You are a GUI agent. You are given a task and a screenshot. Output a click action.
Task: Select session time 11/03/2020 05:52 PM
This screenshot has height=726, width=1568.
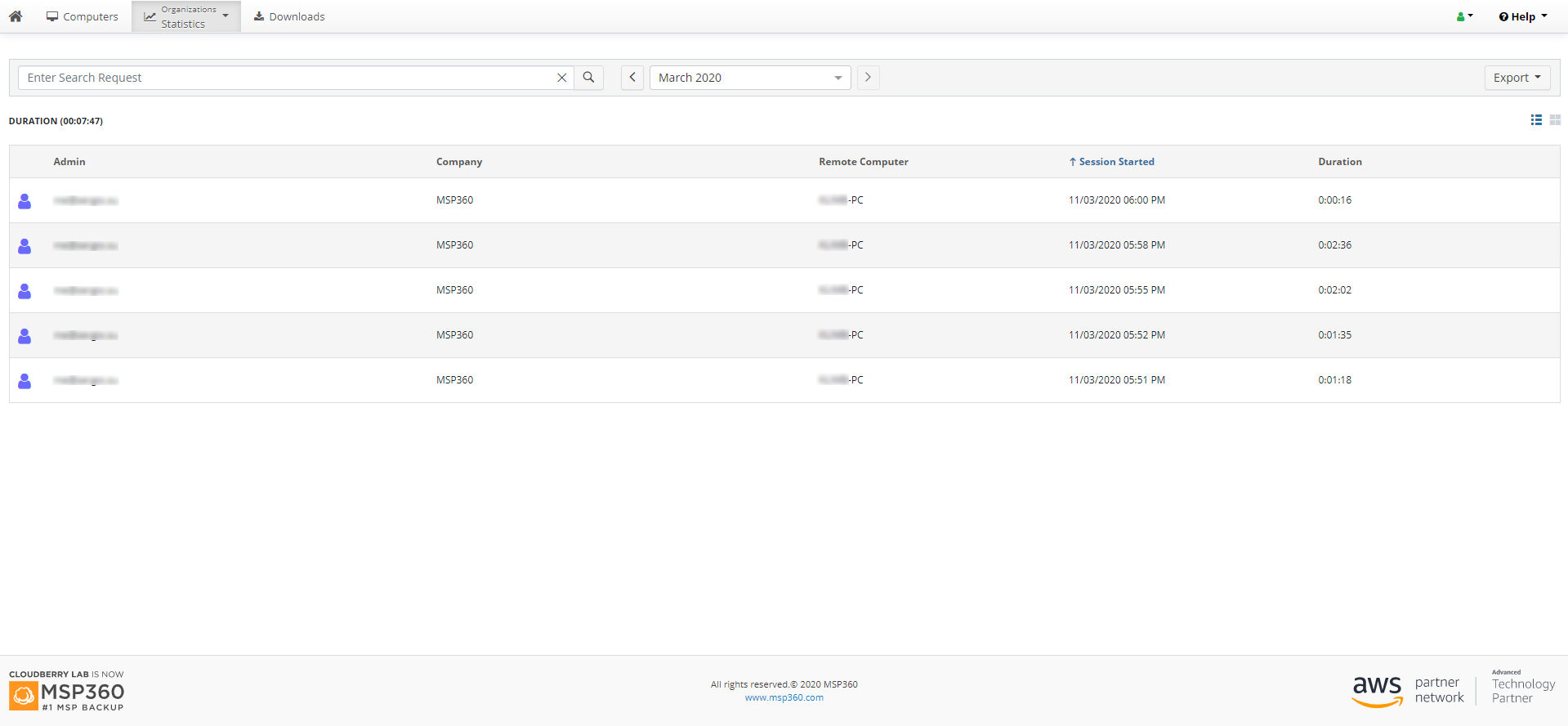[1117, 335]
